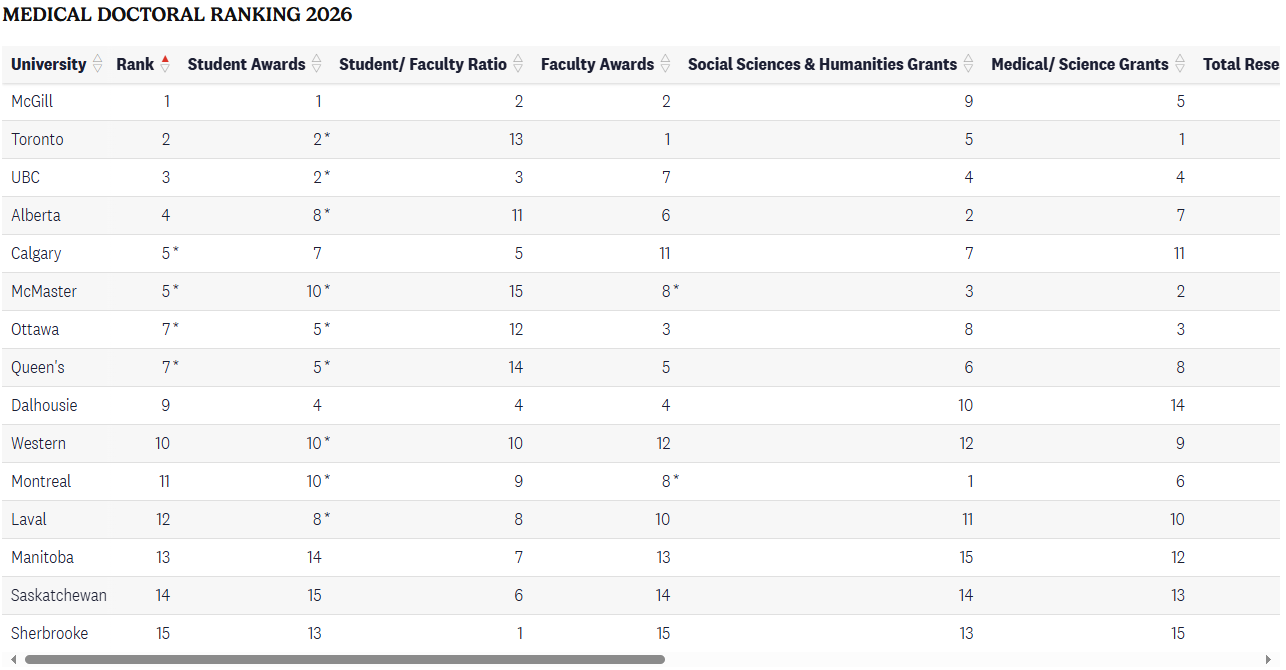Click the Total Research column header text
Screen dimensions: 1286x670
click(x=1240, y=64)
